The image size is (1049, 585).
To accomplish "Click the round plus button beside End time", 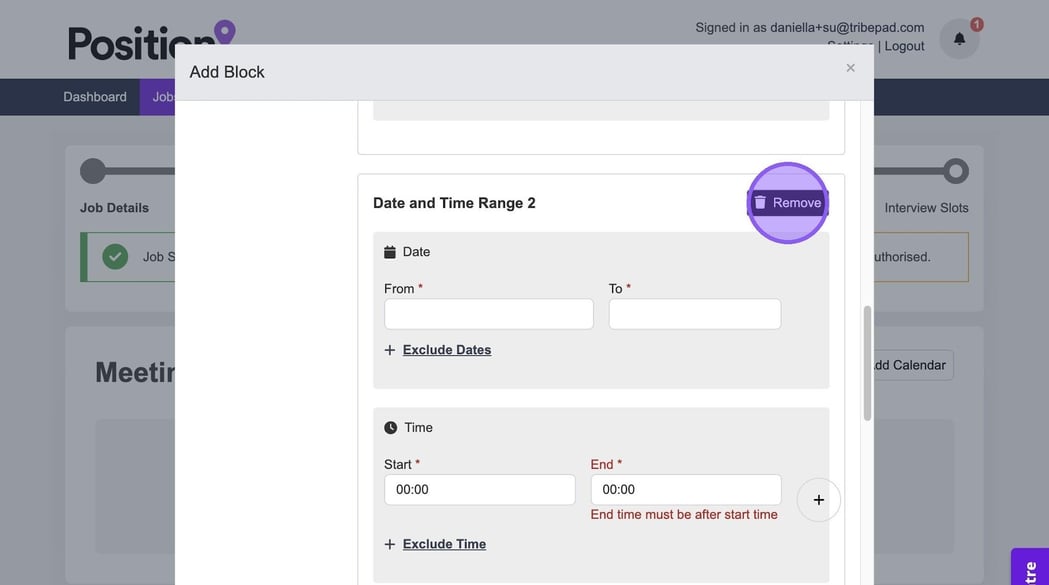I will tap(818, 499).
